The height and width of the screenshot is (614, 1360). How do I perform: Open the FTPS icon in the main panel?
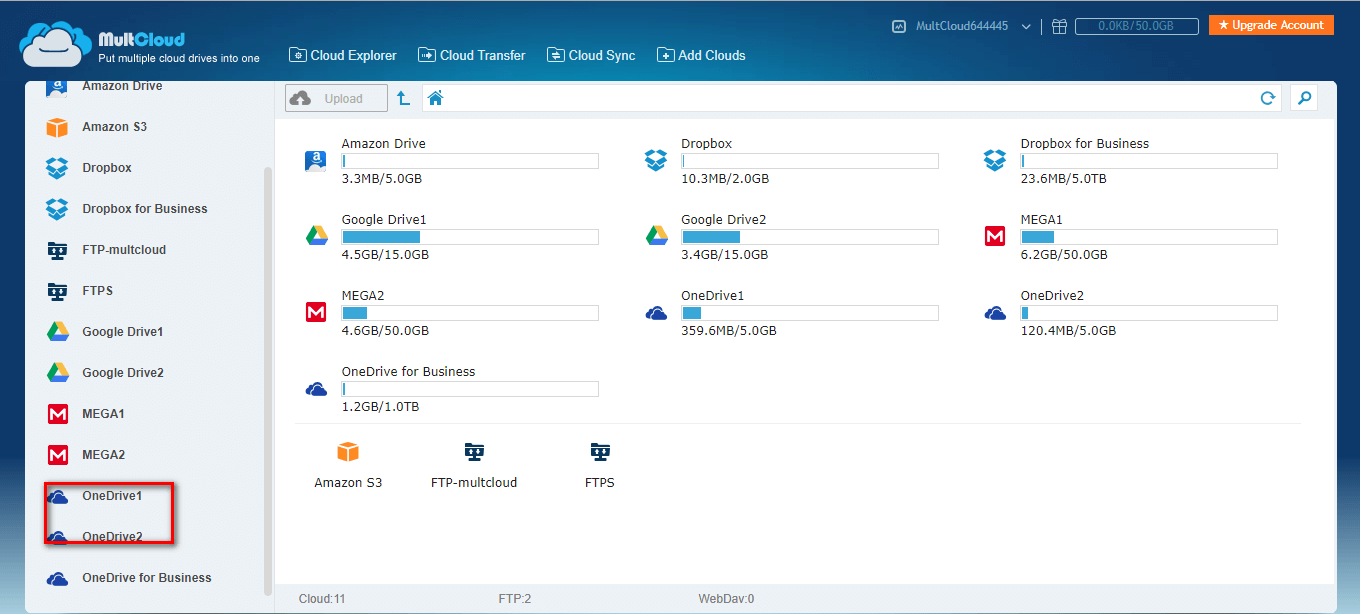[600, 452]
